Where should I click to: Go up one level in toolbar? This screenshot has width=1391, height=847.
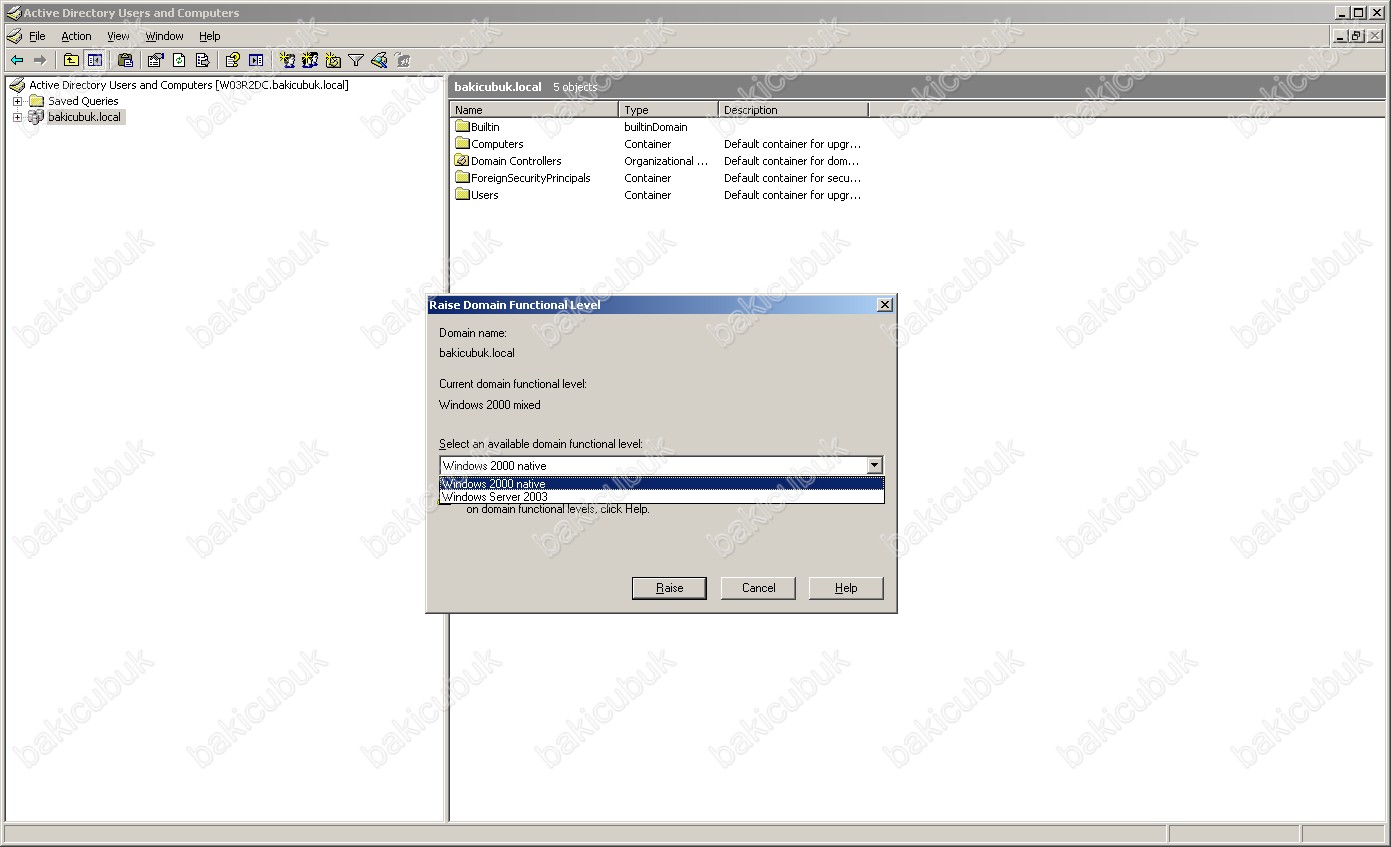(x=71, y=60)
